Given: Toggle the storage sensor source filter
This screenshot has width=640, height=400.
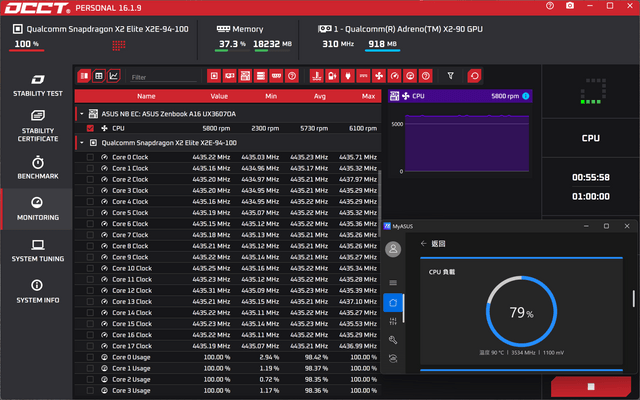Looking at the screenshot, I should pyautogui.click(x=260, y=76).
